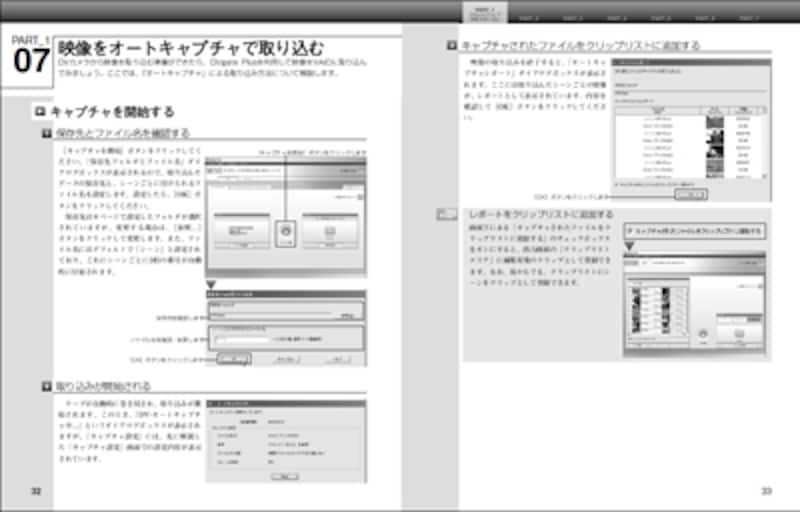Click the bottom button in the DV auto capture dialog
The width and height of the screenshot is (800, 512).
click(x=285, y=476)
